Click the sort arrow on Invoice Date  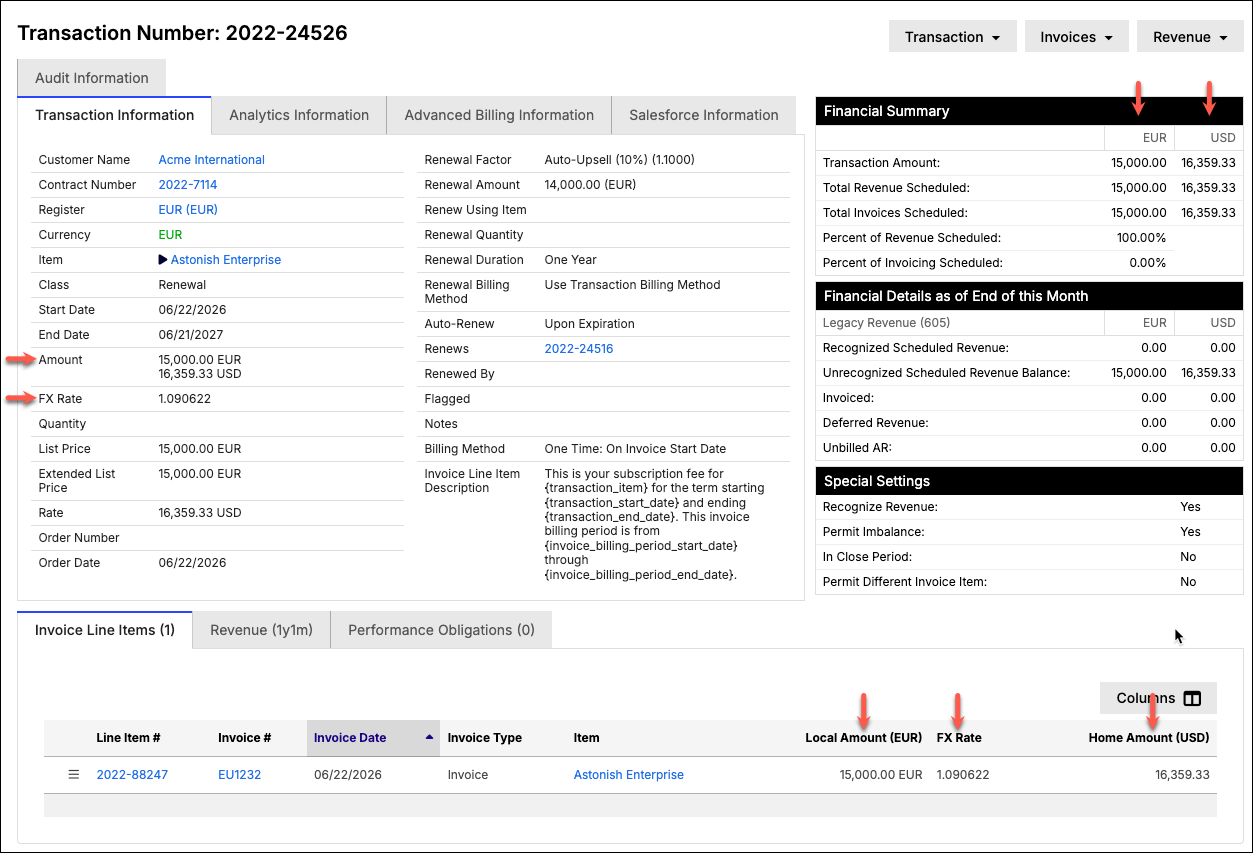pyautogui.click(x=429, y=737)
